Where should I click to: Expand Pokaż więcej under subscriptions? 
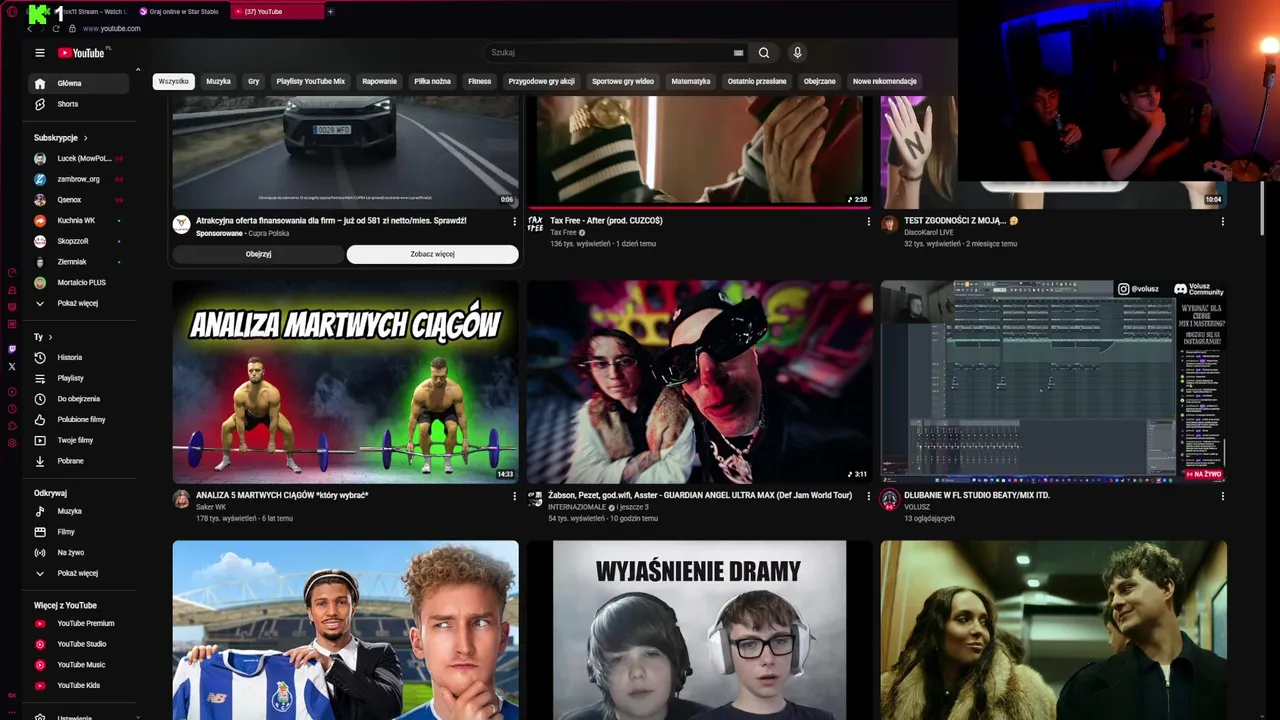[x=80, y=303]
